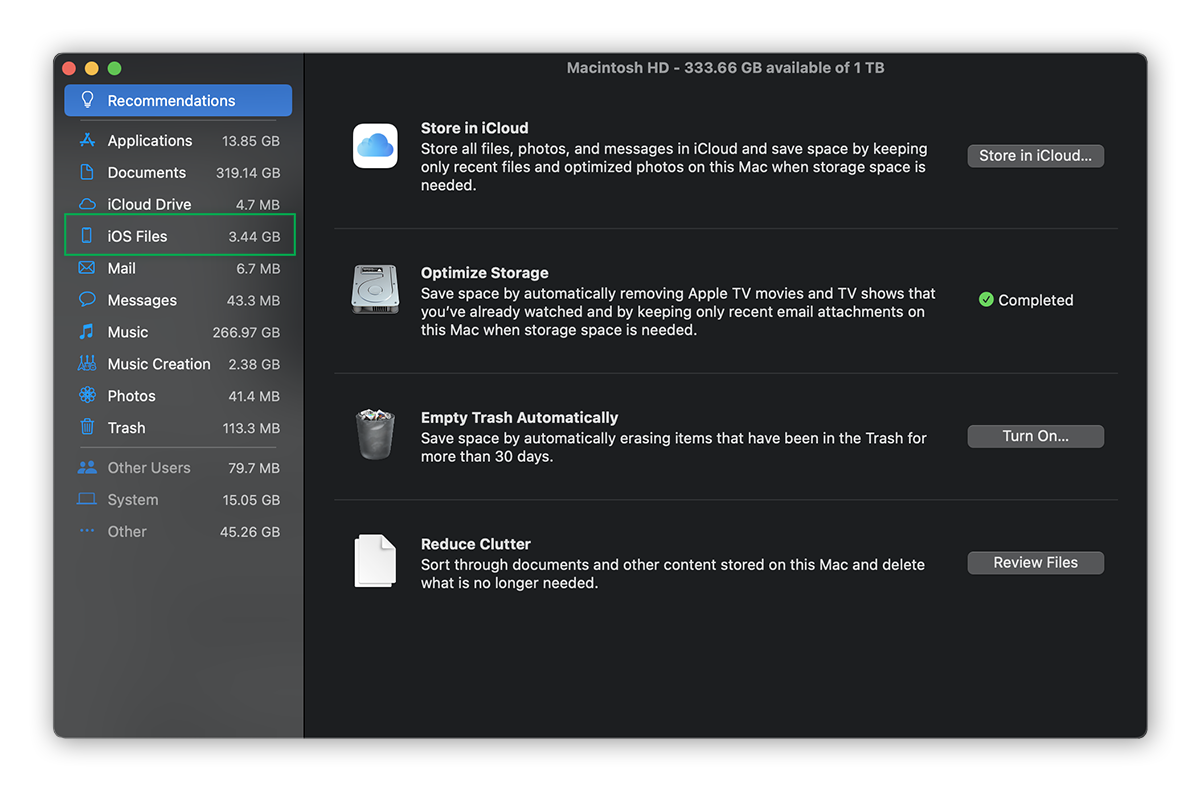Image resolution: width=1200 pixels, height=791 pixels.
Task: Click the 6.7 MB Mail size
Action: tap(258, 269)
